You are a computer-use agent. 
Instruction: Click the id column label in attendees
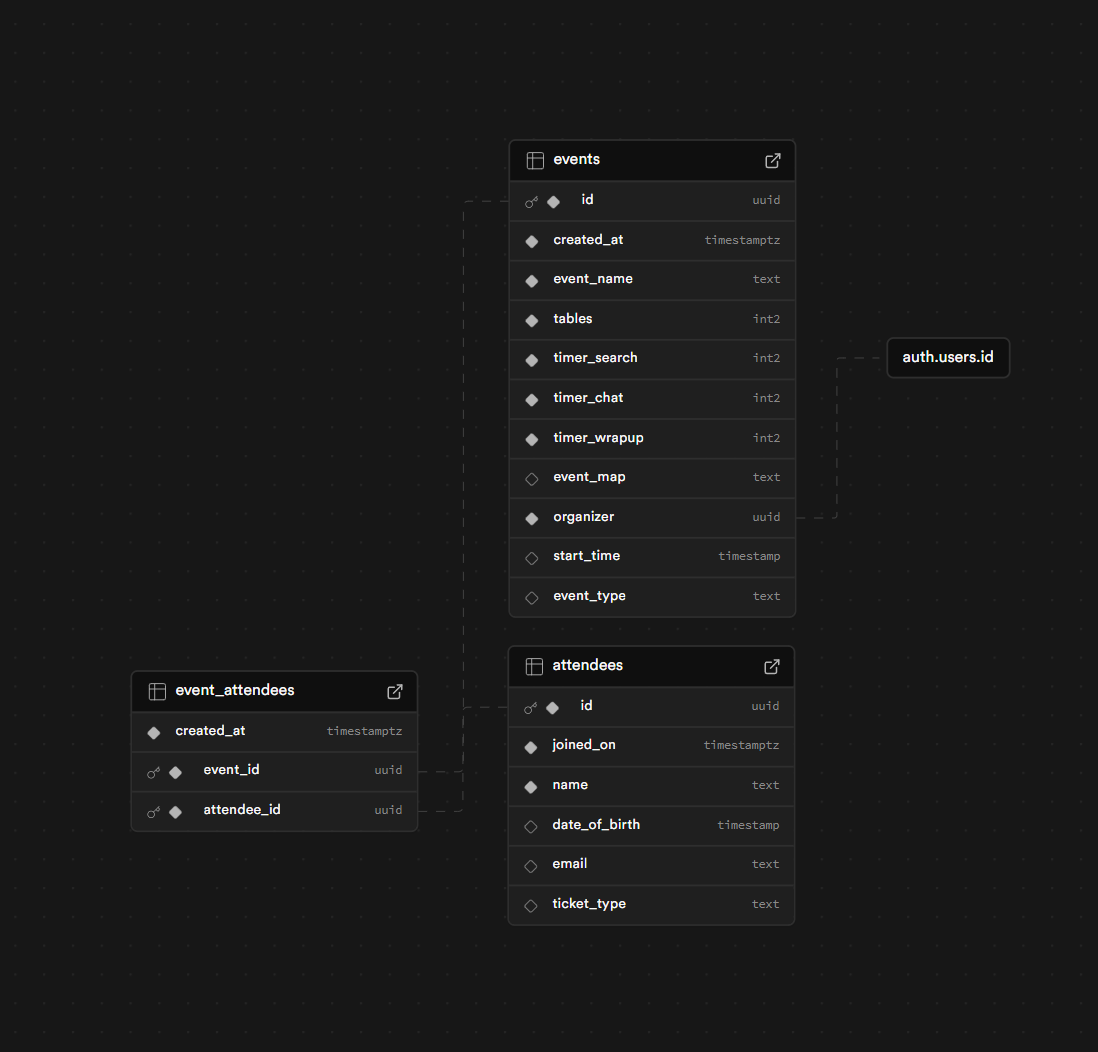click(586, 705)
